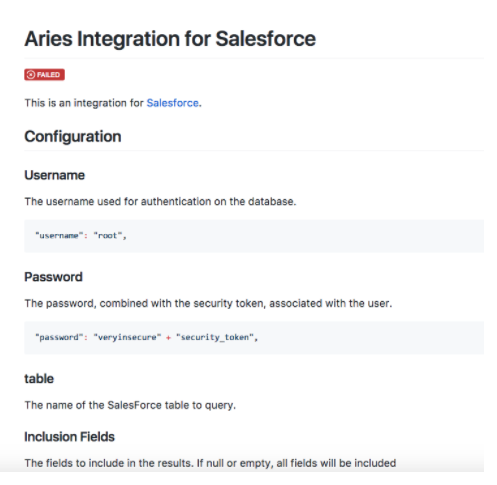
Task: Click 'The password, combined with the security token' sentence
Action: pyautogui.click(x=208, y=303)
